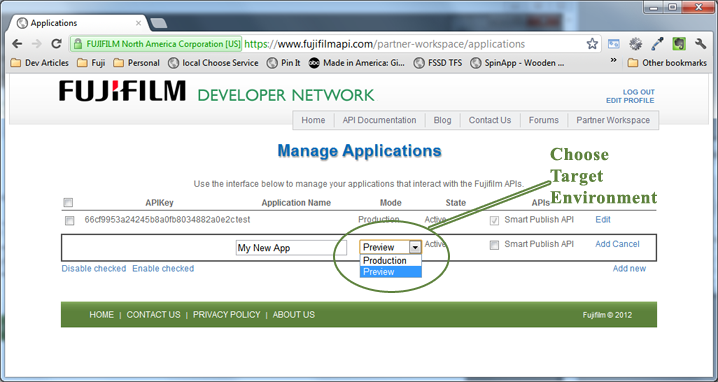718x382 pixels.
Task: Click HOME in the green footer
Action: click(102, 315)
